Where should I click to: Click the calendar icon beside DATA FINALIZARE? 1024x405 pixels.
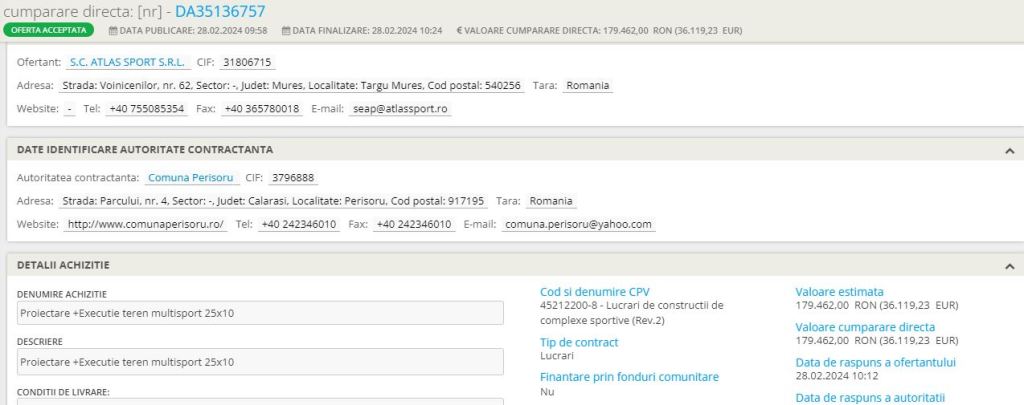[x=284, y=30]
